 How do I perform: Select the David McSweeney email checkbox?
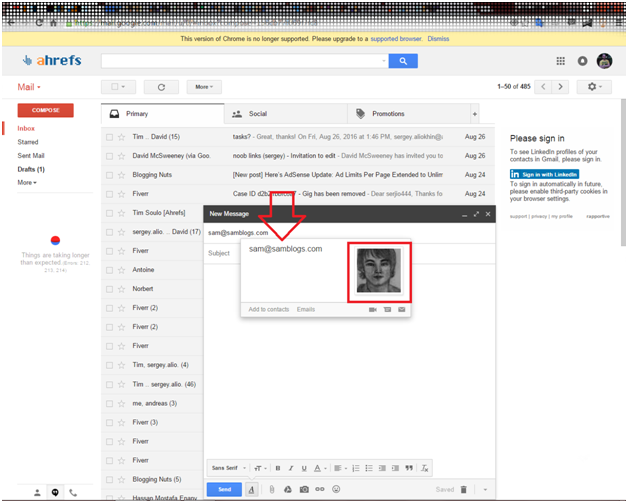pyautogui.click(x=109, y=156)
